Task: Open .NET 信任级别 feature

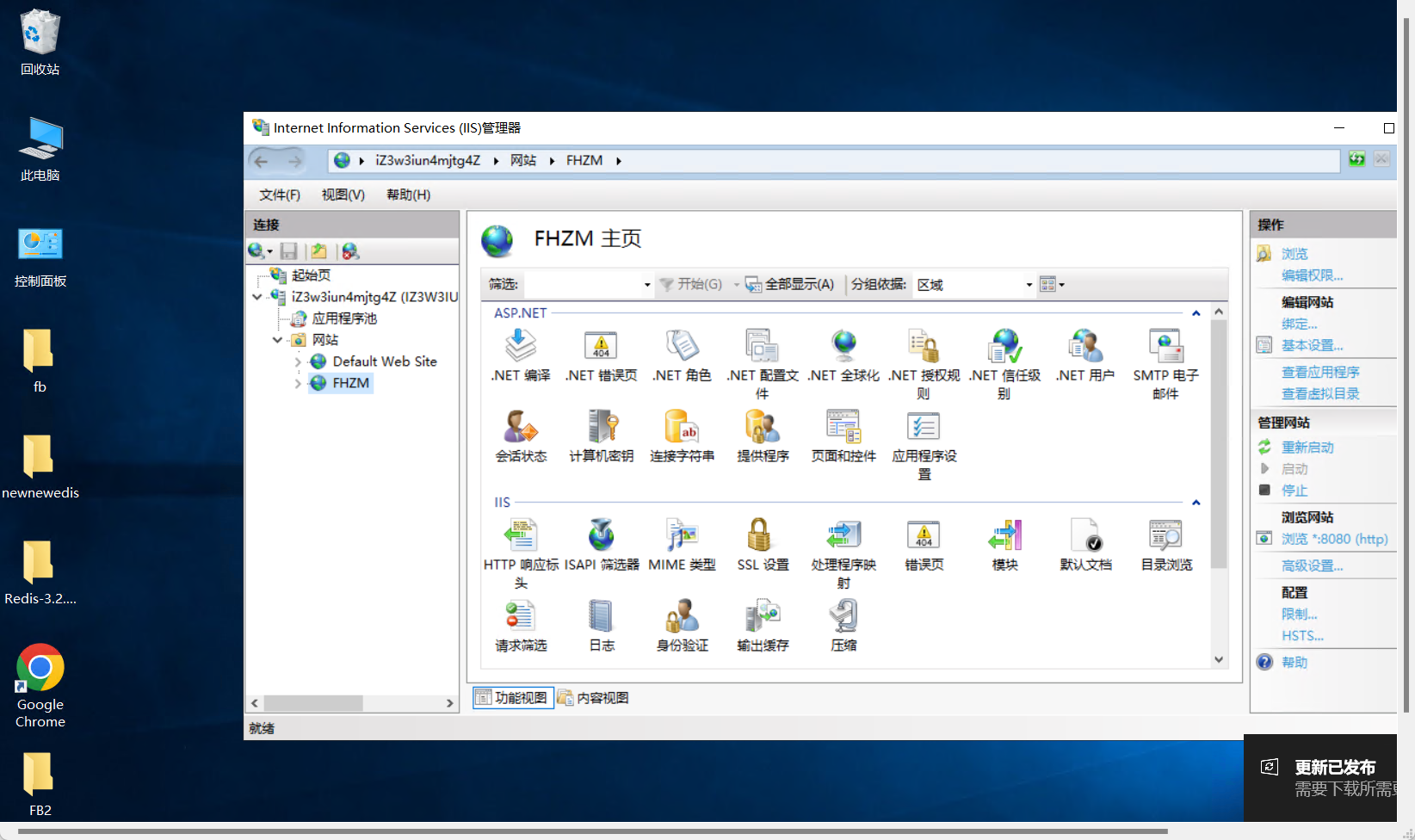Action: point(1004,365)
